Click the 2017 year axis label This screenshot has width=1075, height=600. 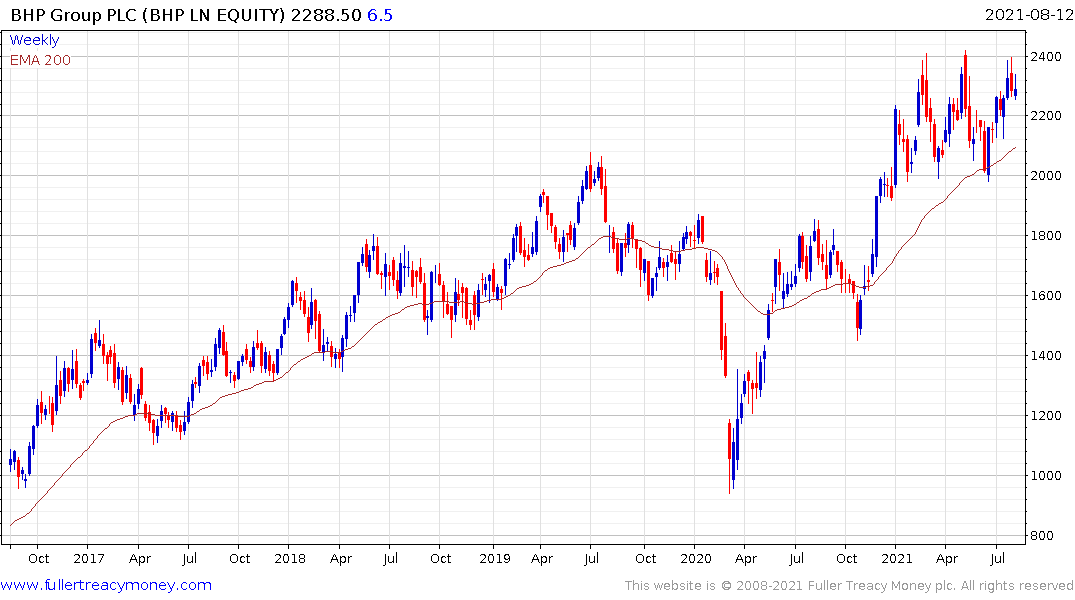coord(88,558)
